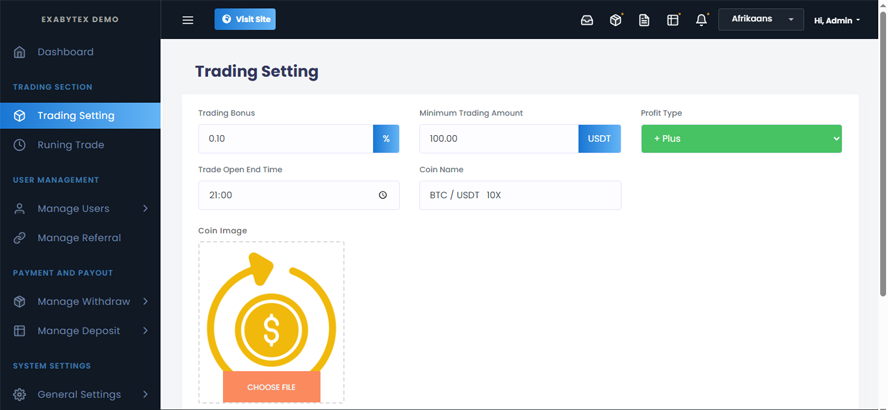Open the Afrikaans language dropdown

pos(761,19)
